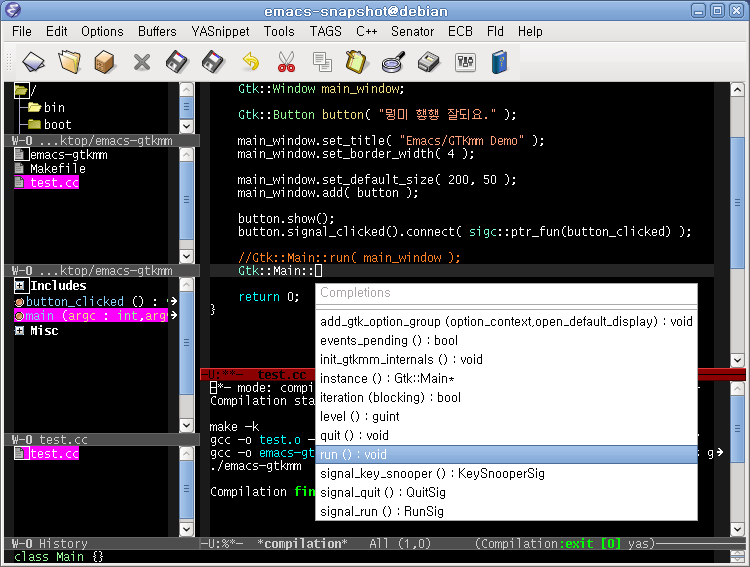The height and width of the screenshot is (567, 750).
Task: Save buffer with the first floppy disk icon
Action: pos(177,62)
